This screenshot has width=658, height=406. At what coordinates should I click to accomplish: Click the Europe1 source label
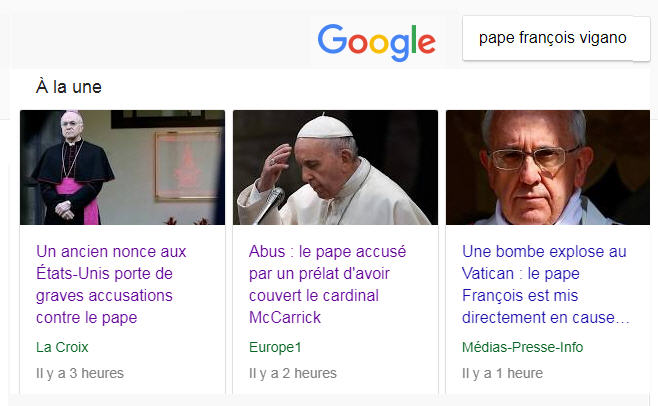[275, 347]
